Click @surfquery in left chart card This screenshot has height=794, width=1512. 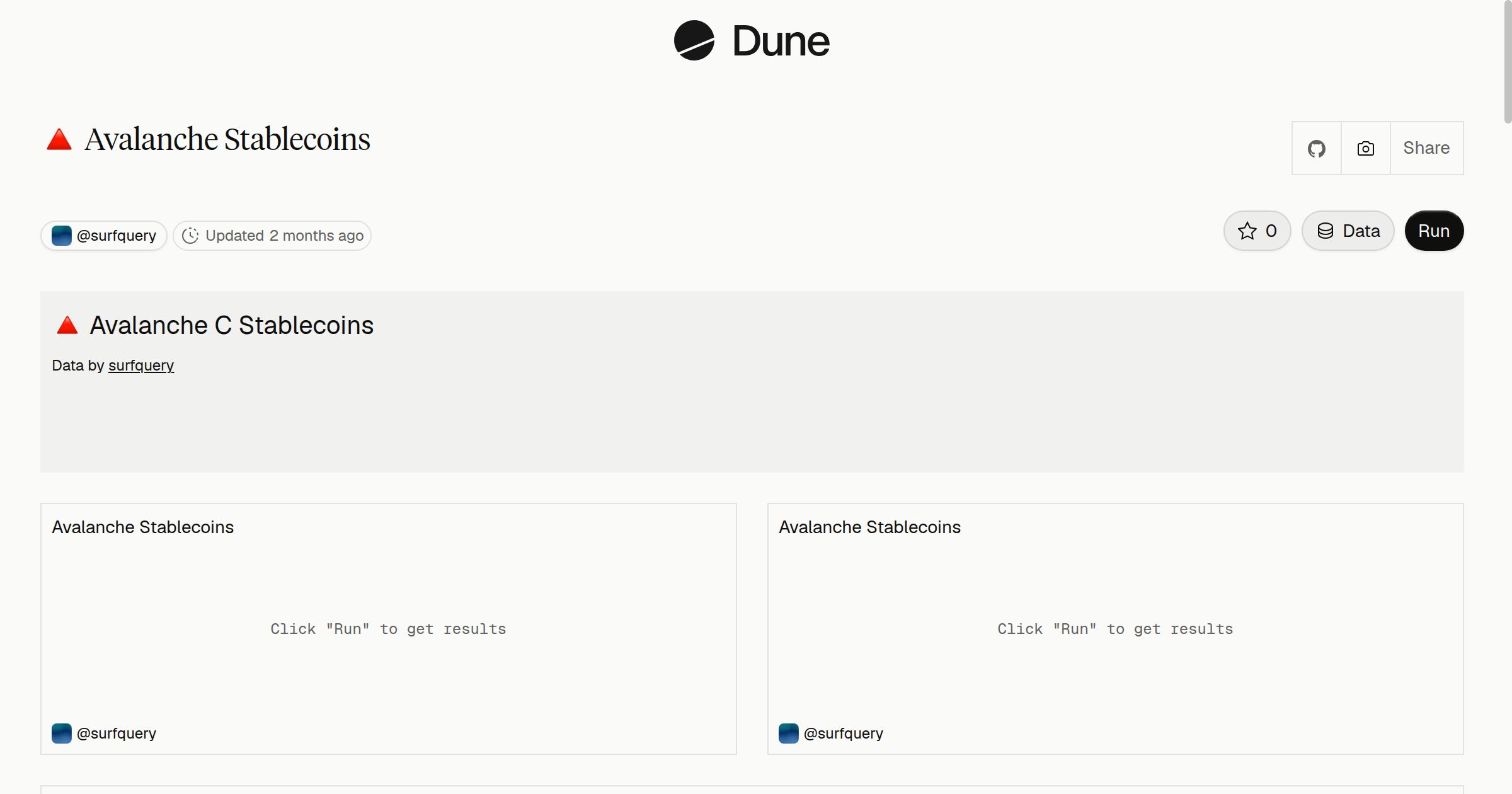click(117, 734)
